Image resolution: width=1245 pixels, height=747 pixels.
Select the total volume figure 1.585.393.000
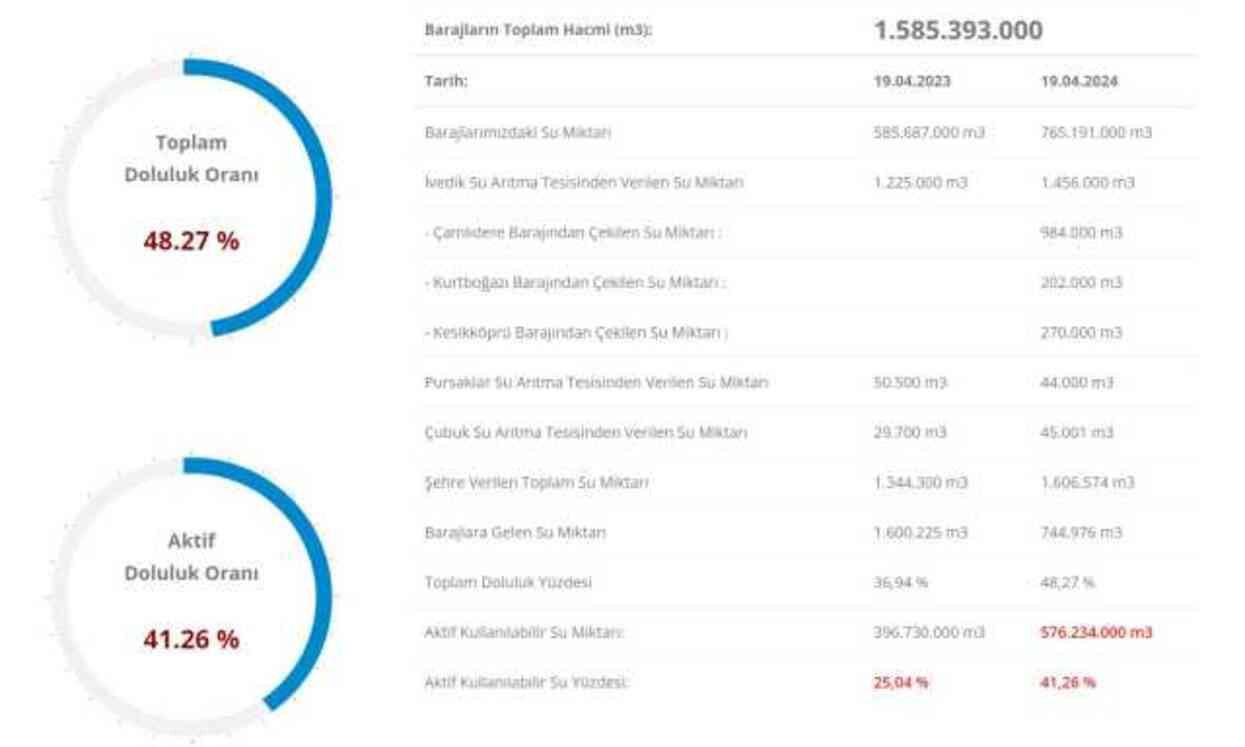point(957,30)
